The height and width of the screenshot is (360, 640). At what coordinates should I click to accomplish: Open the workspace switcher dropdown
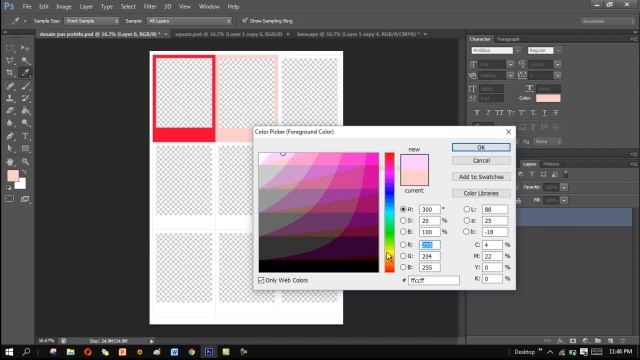pos(607,21)
